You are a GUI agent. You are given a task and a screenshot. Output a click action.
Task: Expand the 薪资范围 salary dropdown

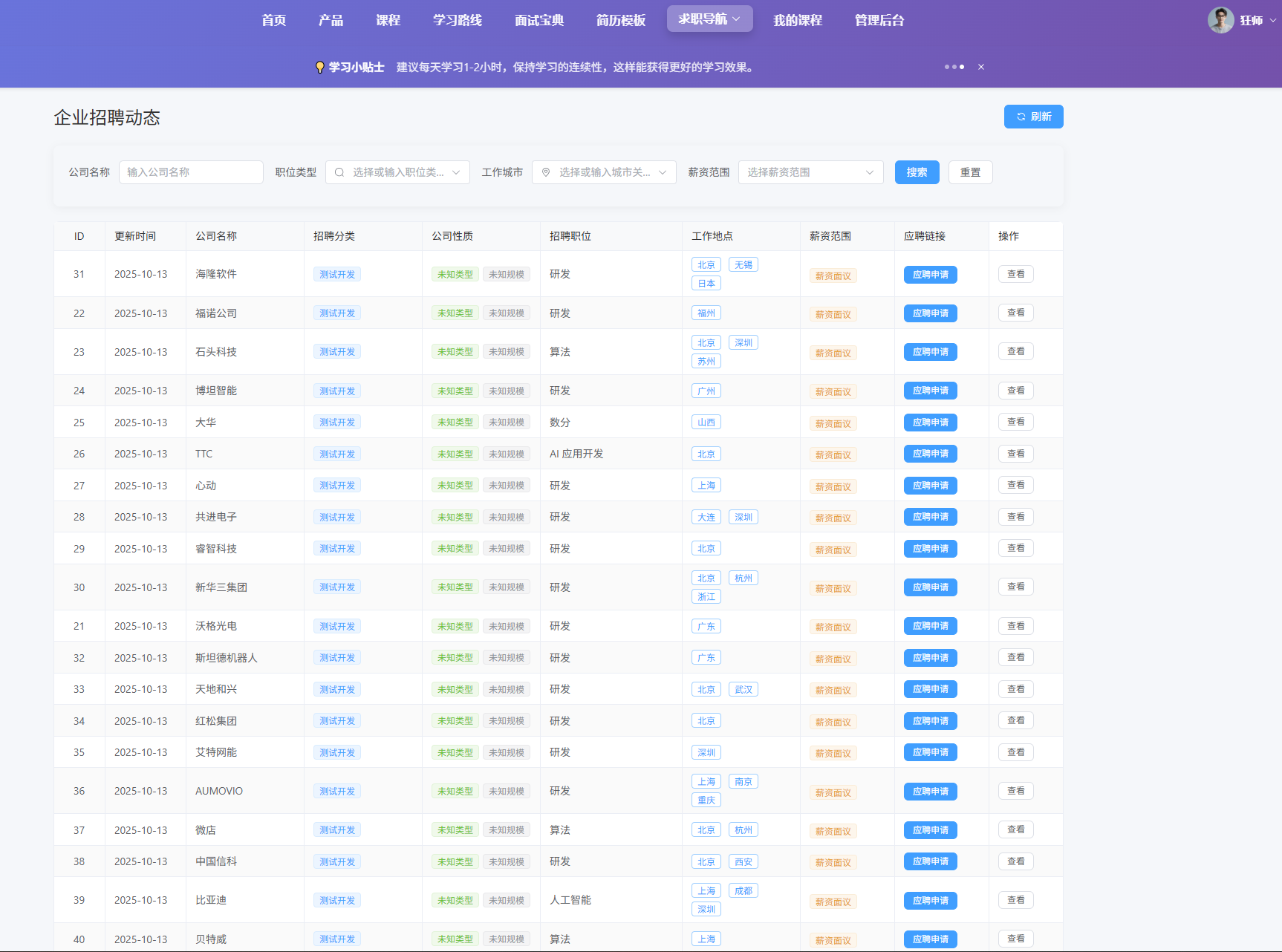(869, 172)
